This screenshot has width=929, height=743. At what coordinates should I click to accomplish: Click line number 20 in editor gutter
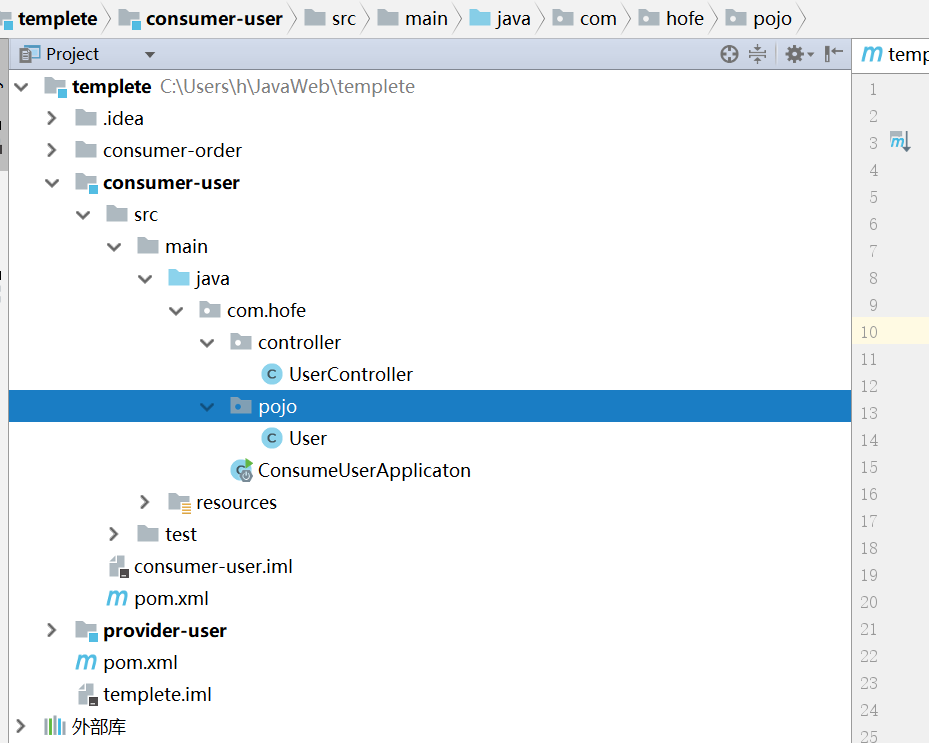[x=869, y=602]
